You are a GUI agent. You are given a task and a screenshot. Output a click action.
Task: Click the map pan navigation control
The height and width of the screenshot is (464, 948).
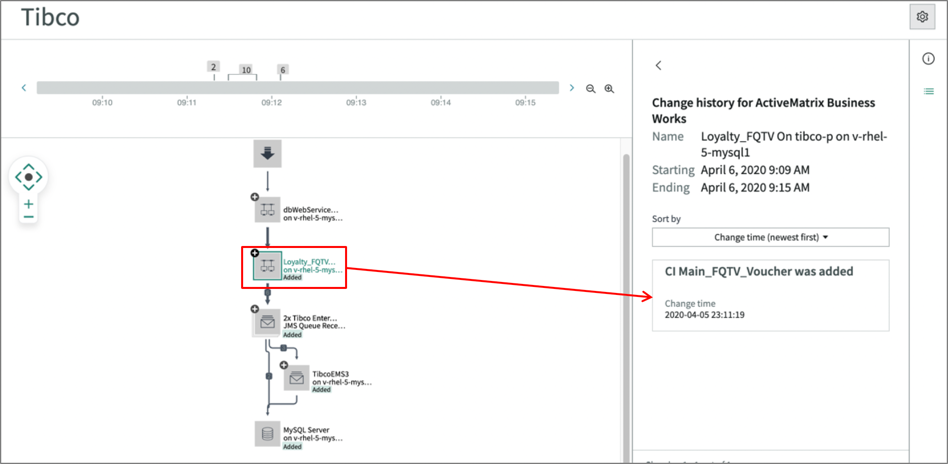coord(28,177)
